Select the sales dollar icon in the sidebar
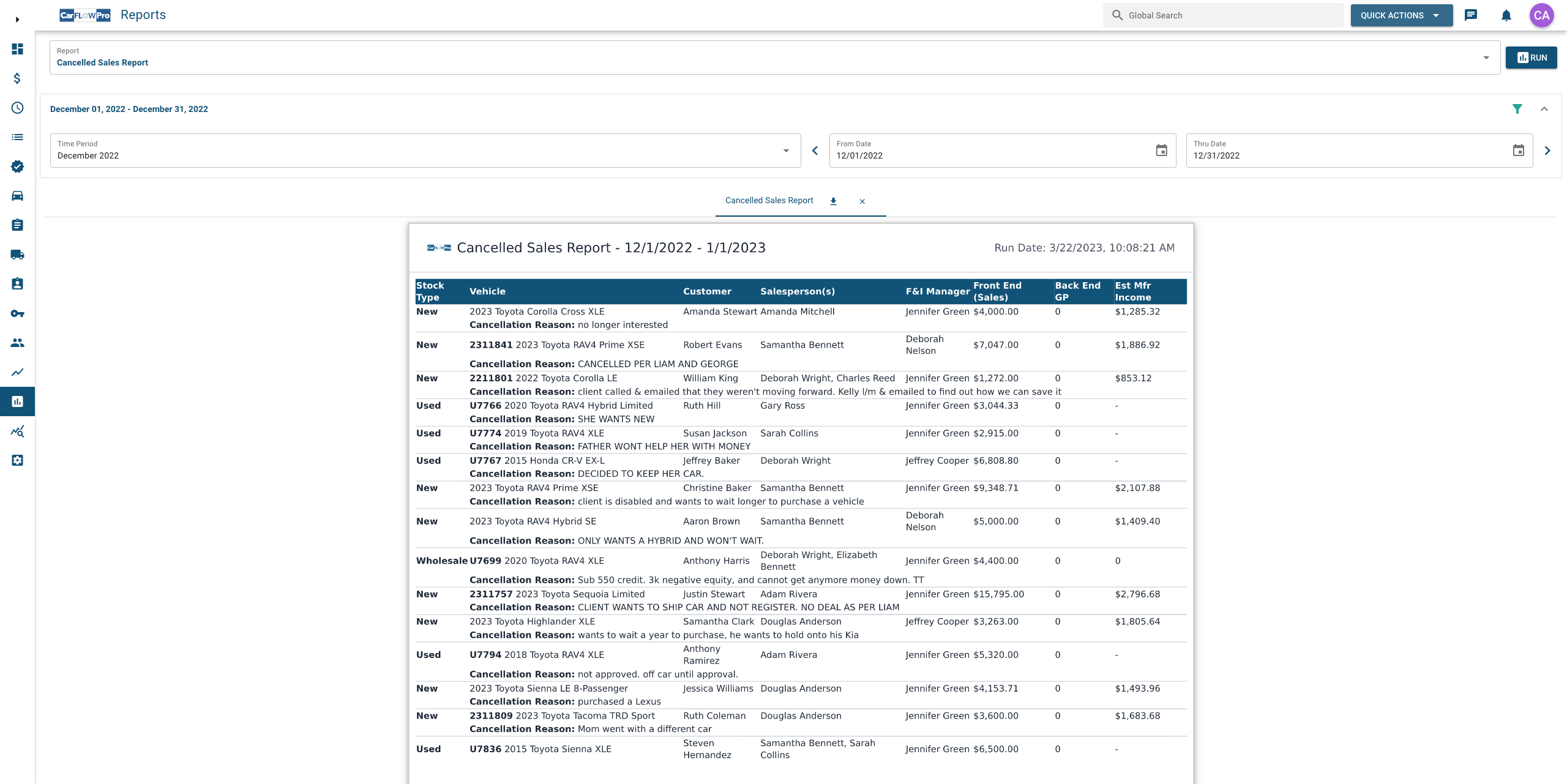This screenshot has width=1567, height=784. 17,79
